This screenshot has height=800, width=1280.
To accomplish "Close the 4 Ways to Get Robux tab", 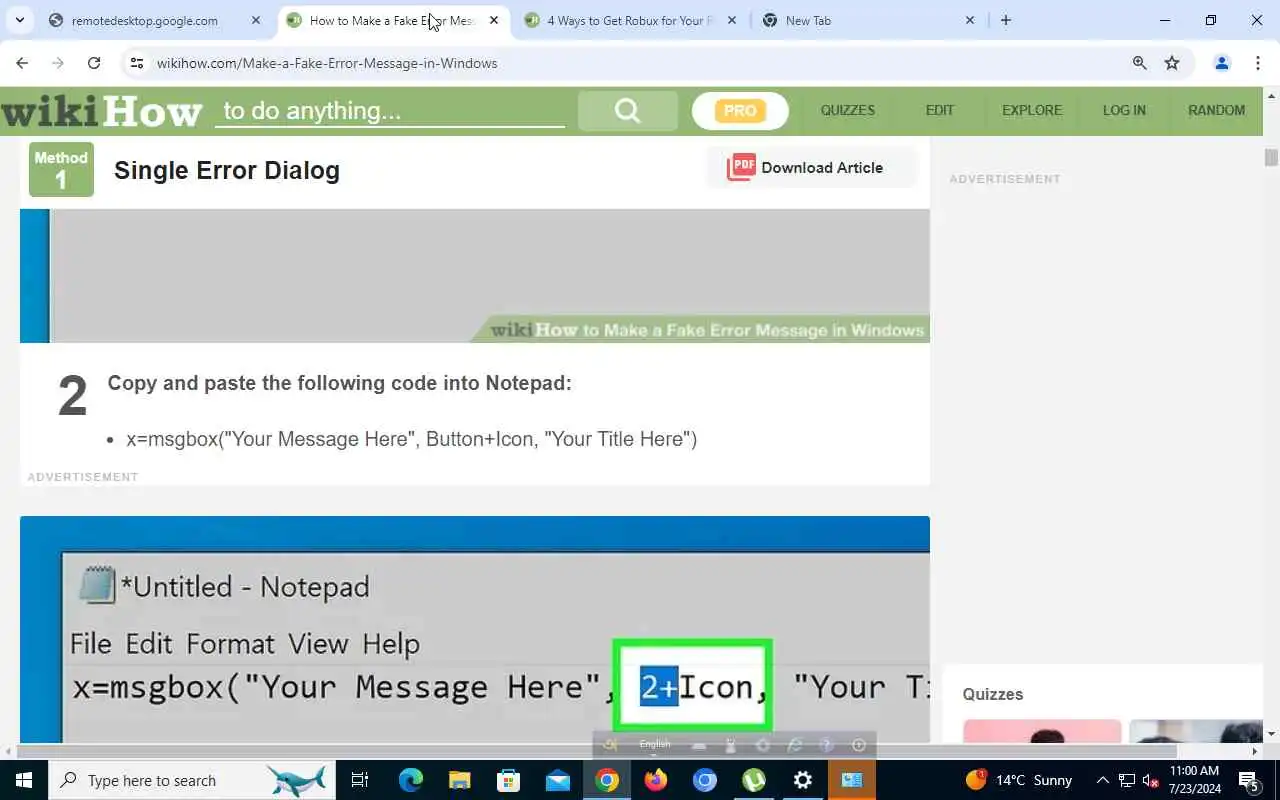I will (x=732, y=20).
